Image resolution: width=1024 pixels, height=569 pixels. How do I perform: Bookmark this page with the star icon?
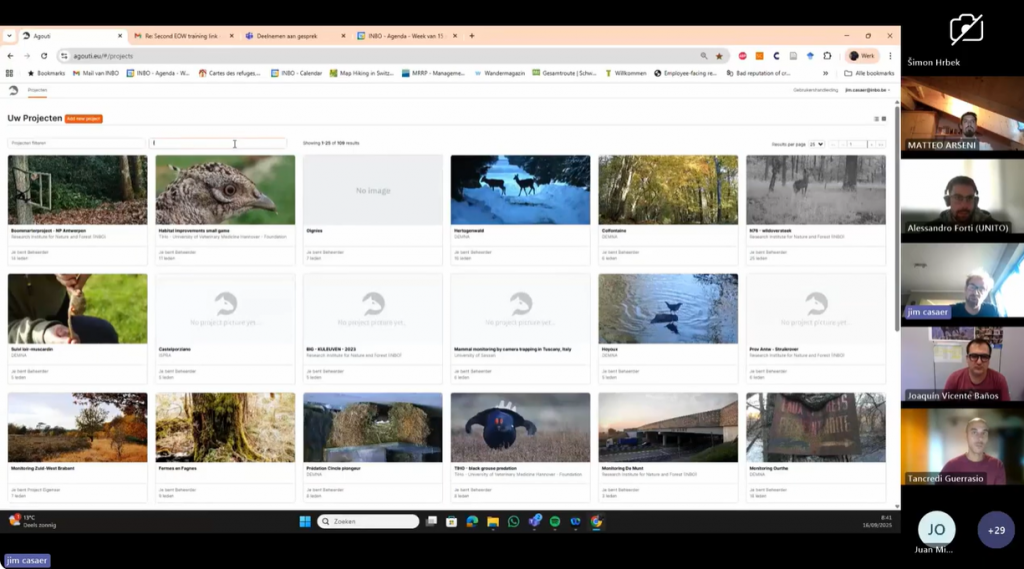point(718,56)
